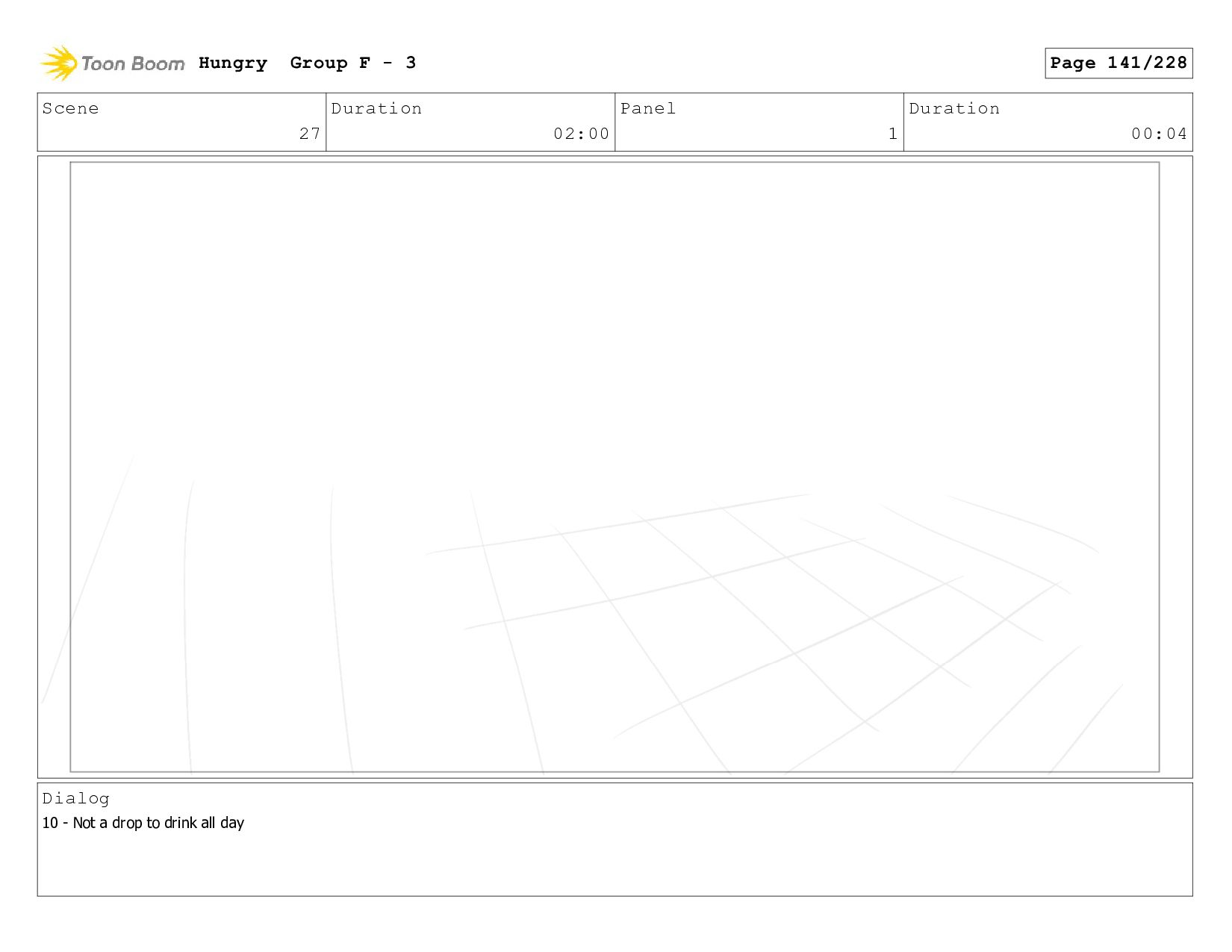Select the dialog line 'Not a drop to drink all day'
The image size is (1232, 952).
point(158,823)
